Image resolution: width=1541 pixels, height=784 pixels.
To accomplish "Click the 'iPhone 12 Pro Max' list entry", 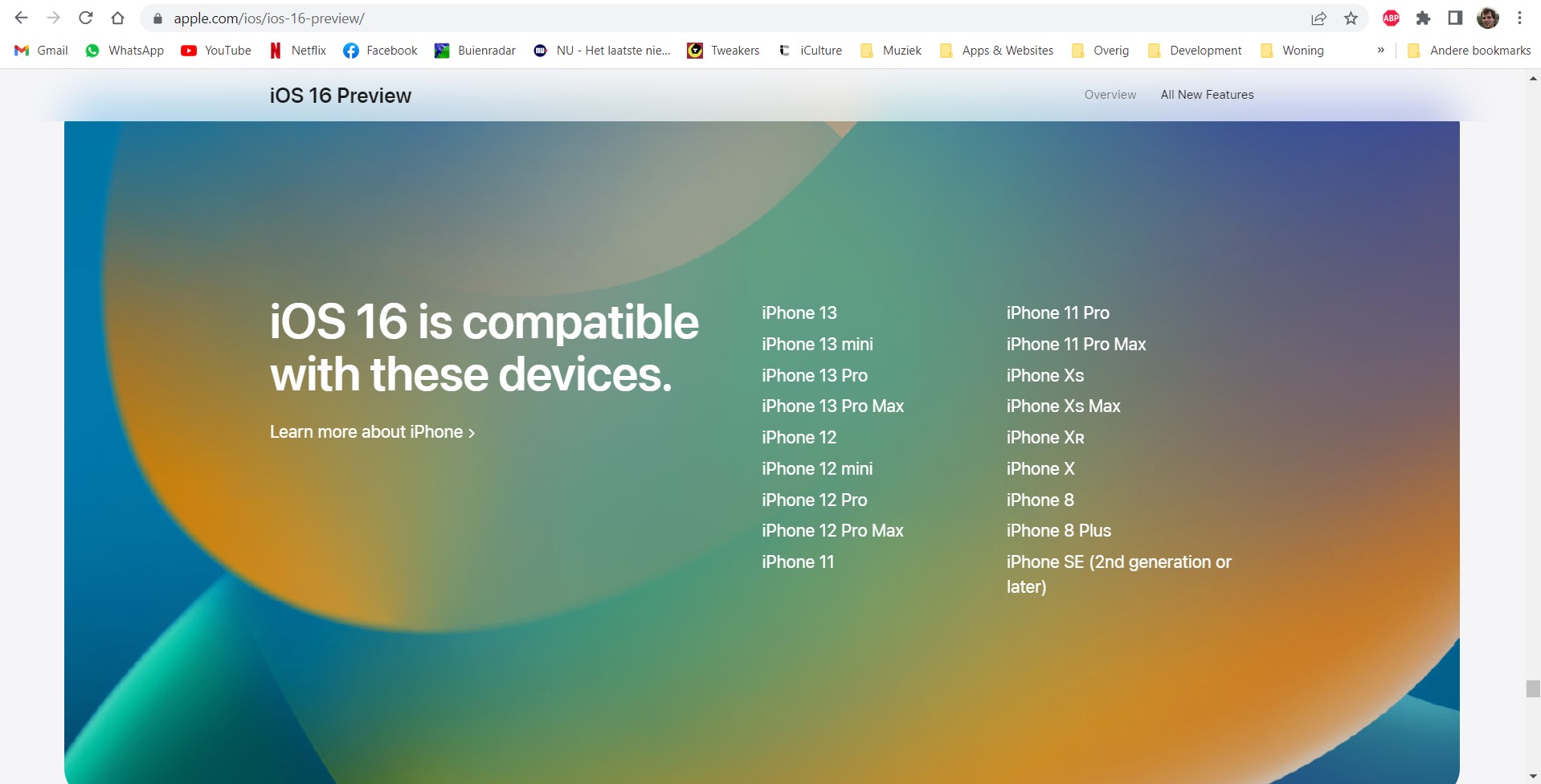I will [x=832, y=531].
